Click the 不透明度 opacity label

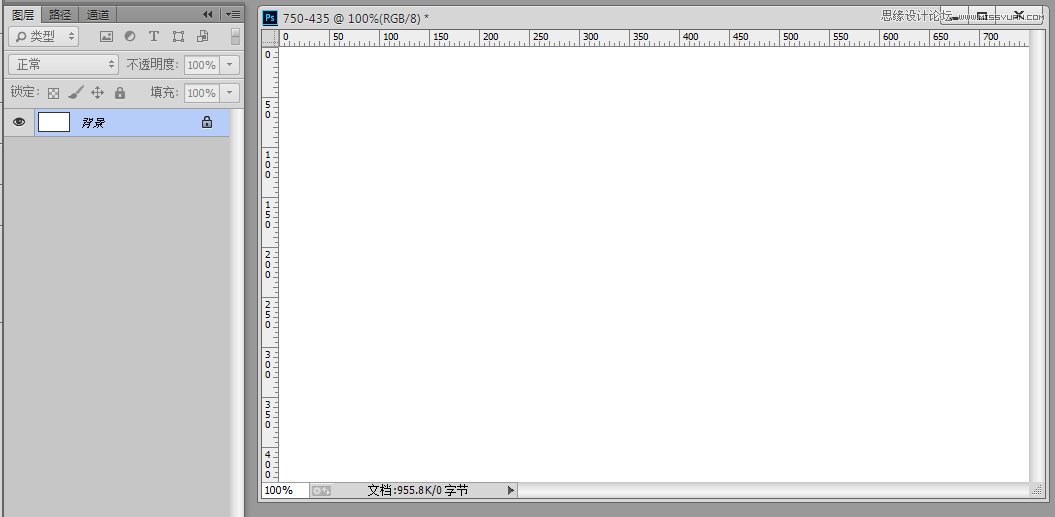point(152,65)
